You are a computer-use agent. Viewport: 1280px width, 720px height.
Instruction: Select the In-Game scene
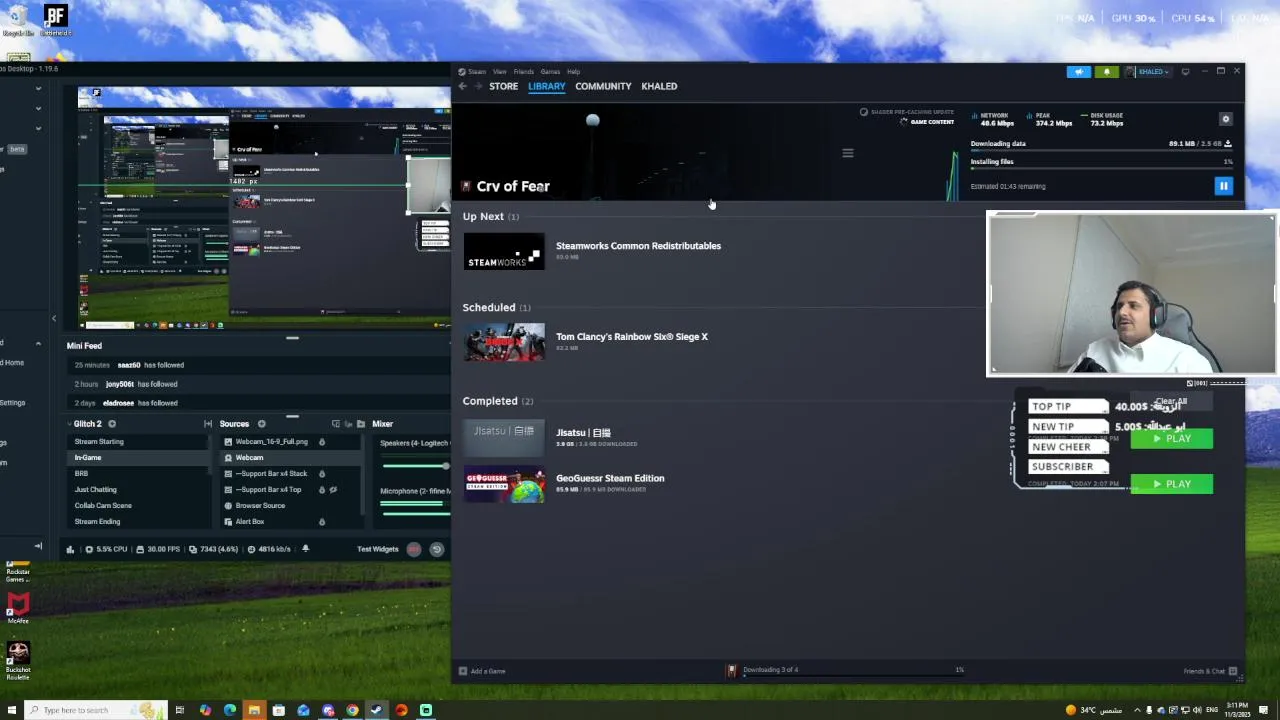(x=138, y=458)
